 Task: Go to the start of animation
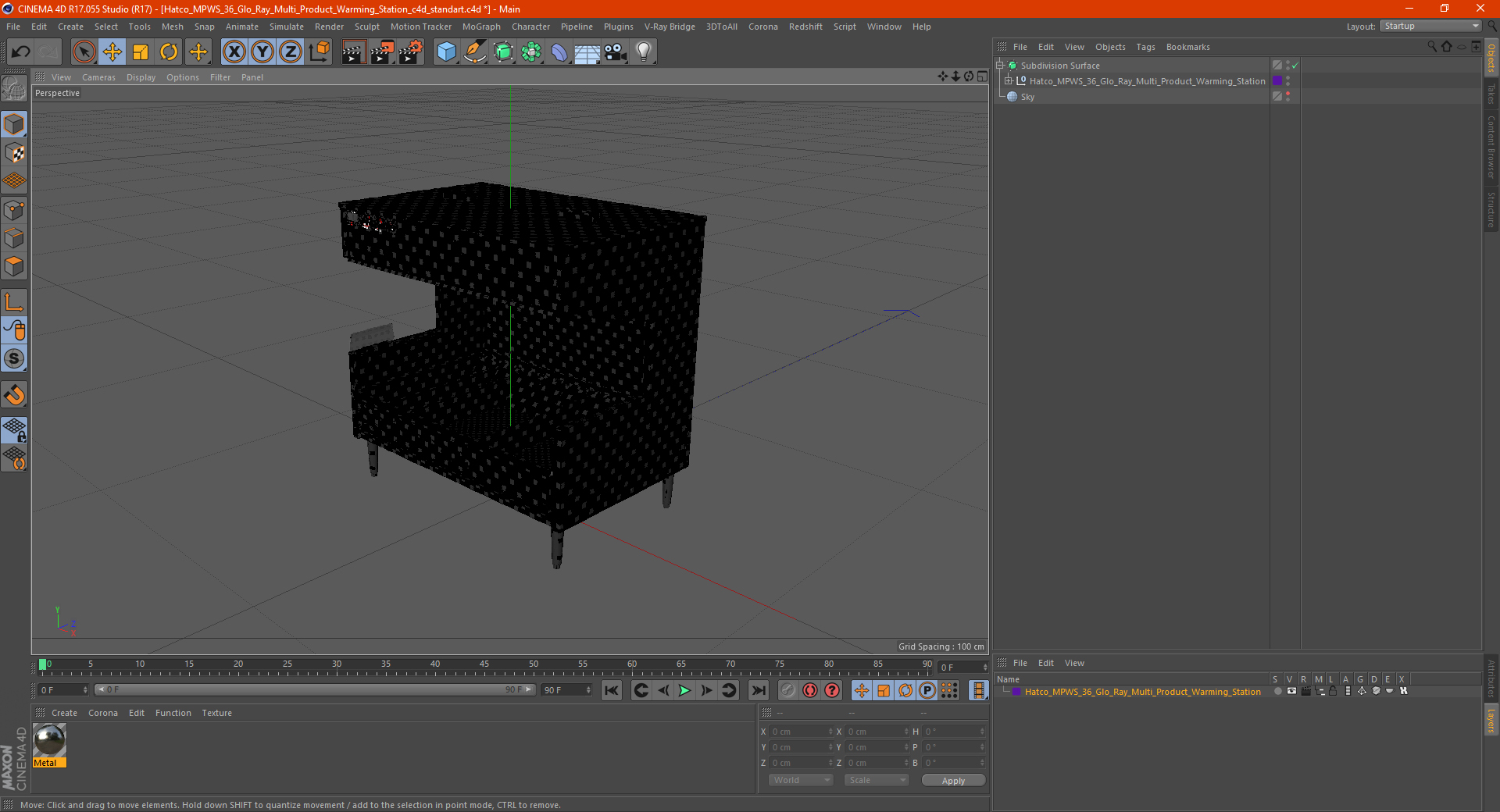[612, 690]
